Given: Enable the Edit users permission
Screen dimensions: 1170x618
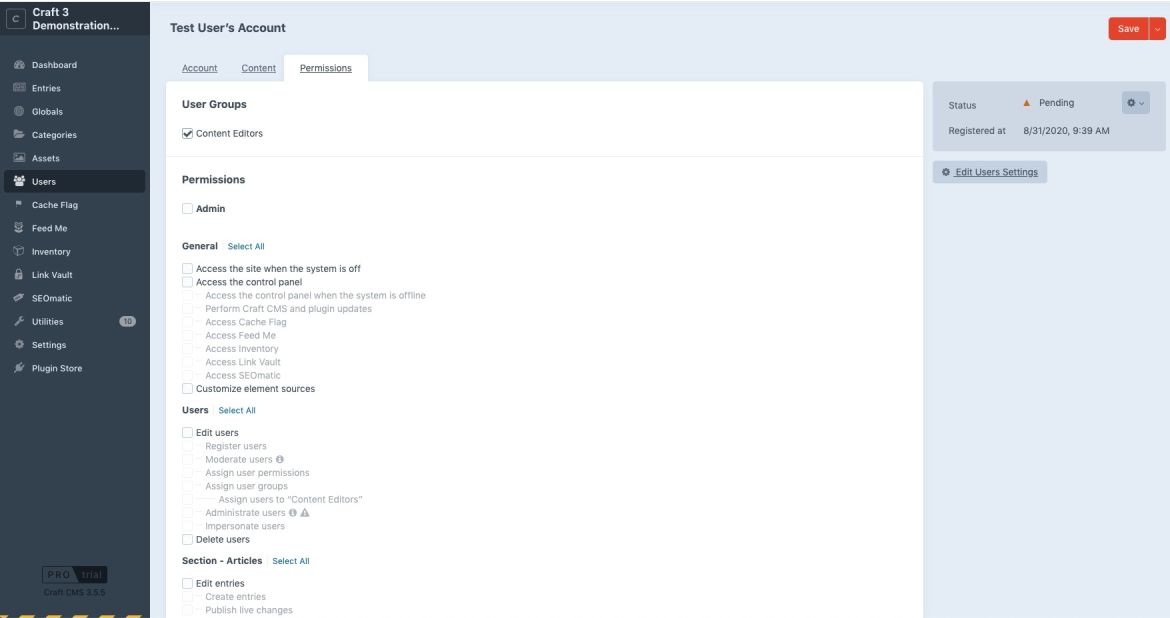Looking at the screenshot, I should 188,432.
